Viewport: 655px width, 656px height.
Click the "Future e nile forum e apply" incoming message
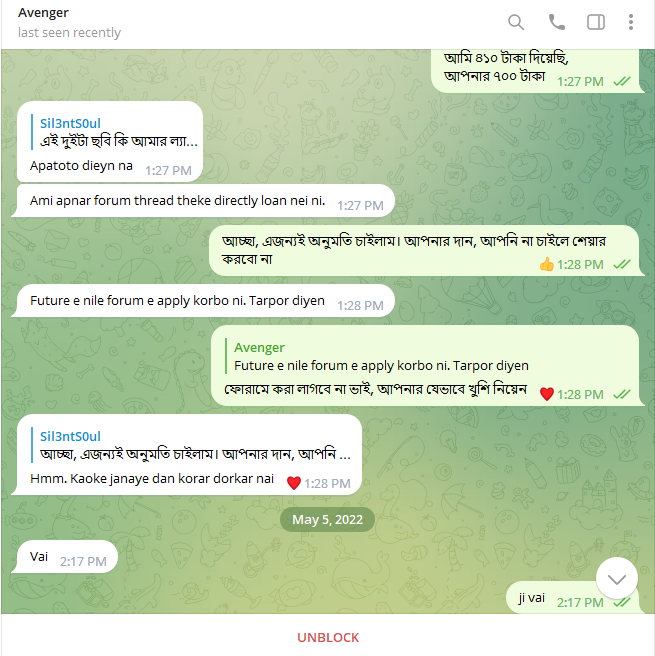pos(205,301)
